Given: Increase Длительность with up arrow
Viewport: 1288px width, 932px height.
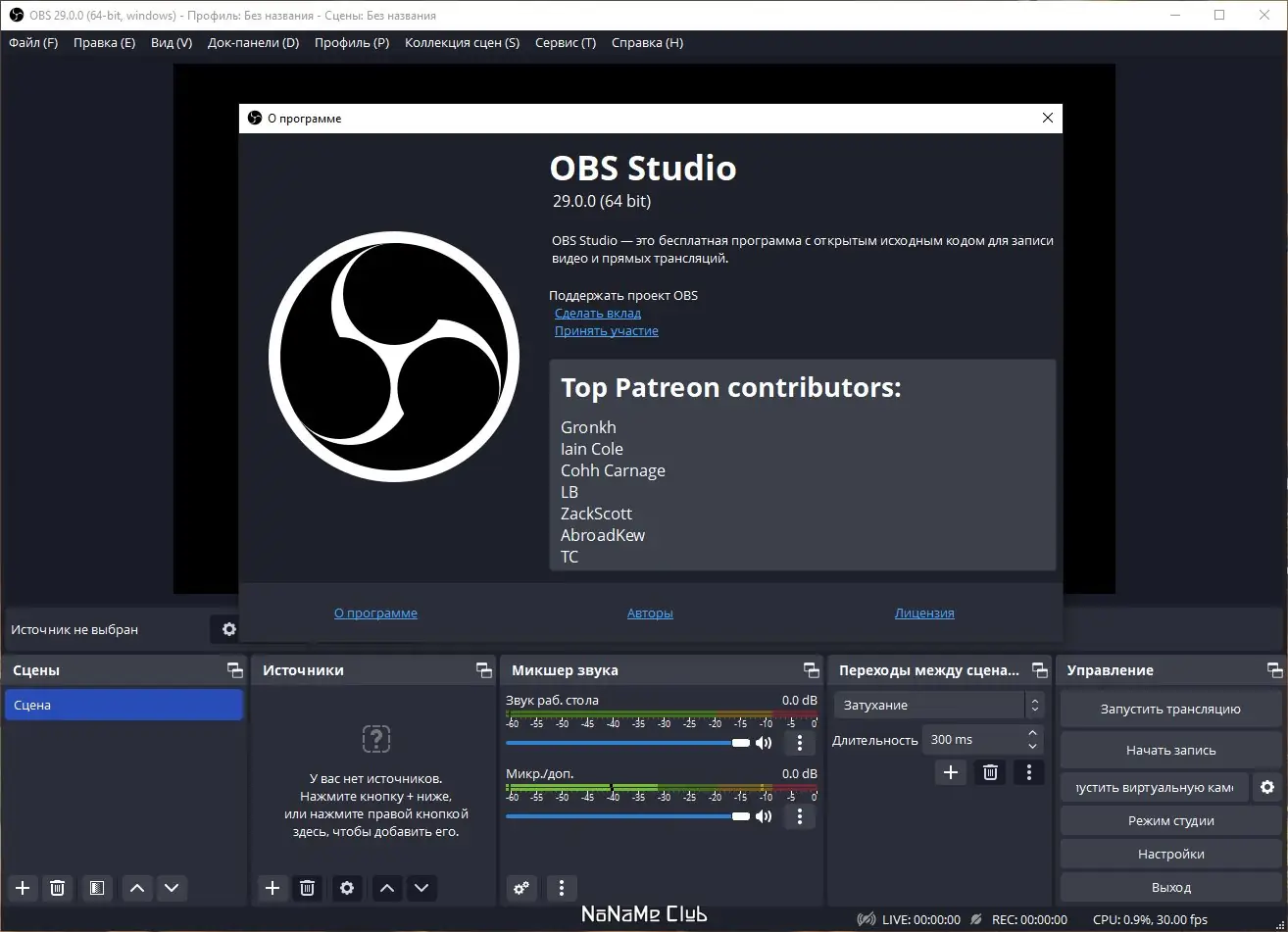Looking at the screenshot, I should click(1033, 733).
